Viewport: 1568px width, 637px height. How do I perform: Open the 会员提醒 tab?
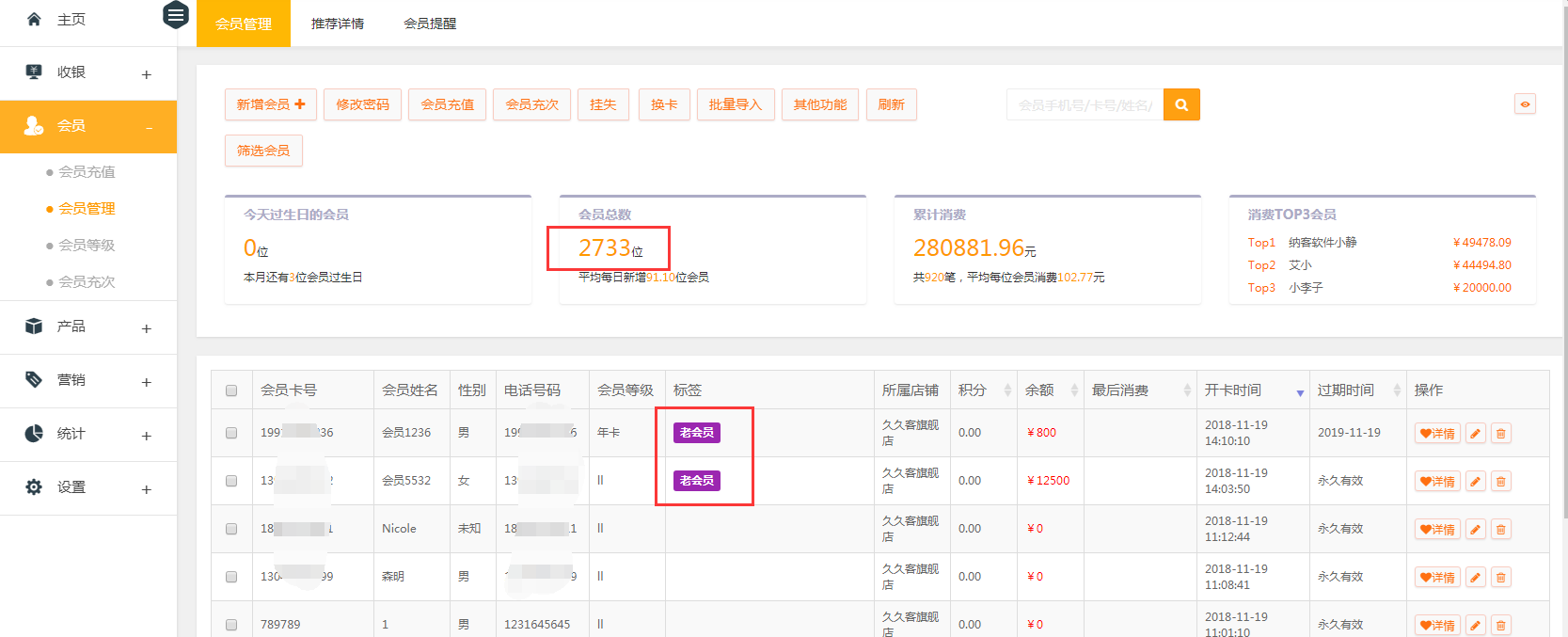430,24
